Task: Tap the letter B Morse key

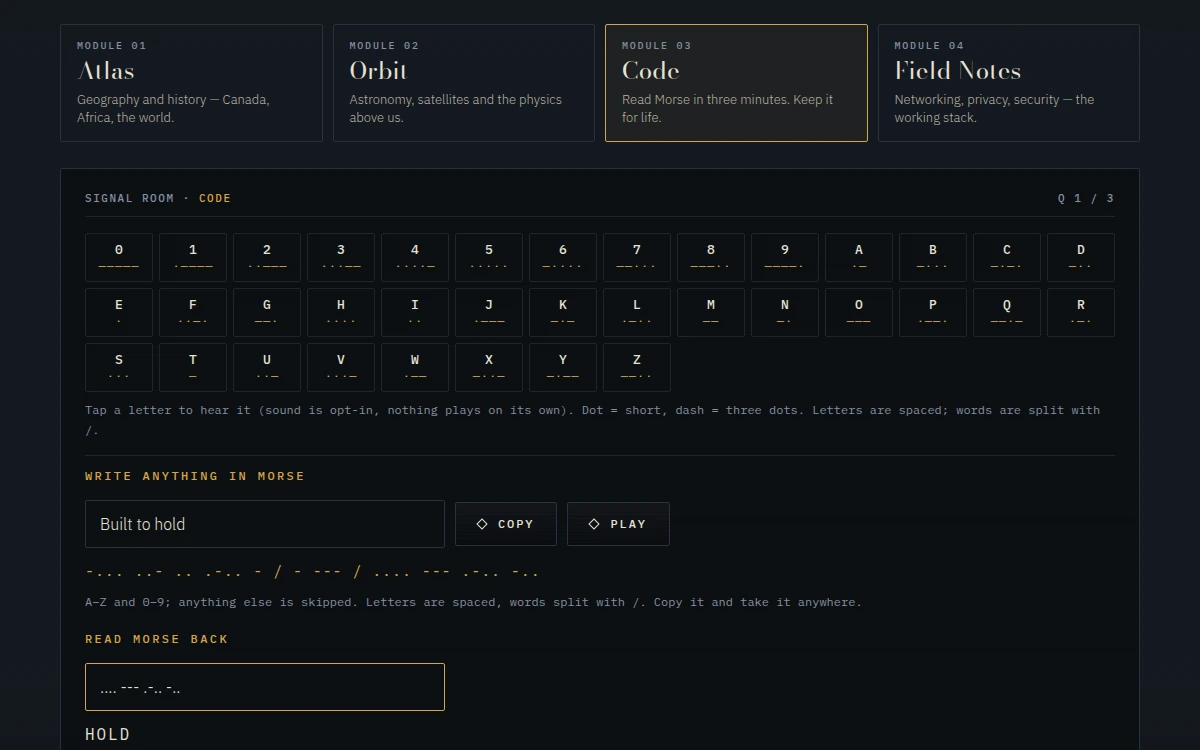Action: [x=933, y=257]
